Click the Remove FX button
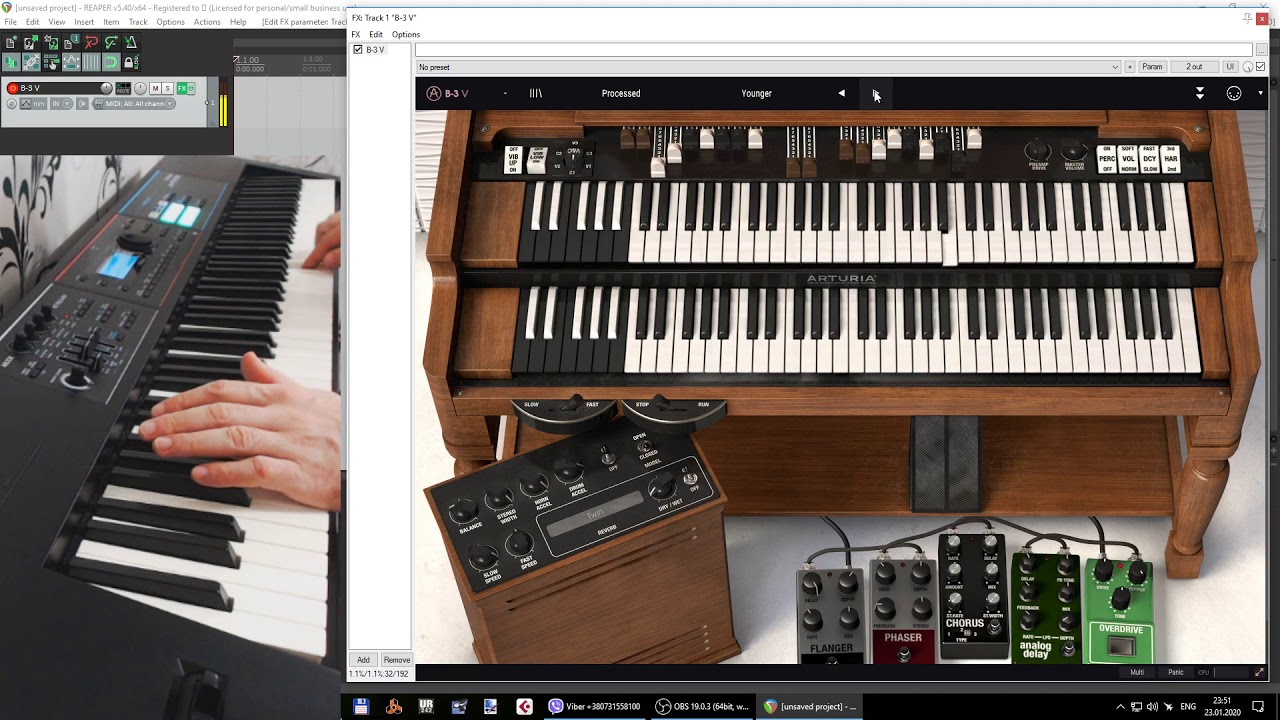The width and height of the screenshot is (1280, 720). 397,660
